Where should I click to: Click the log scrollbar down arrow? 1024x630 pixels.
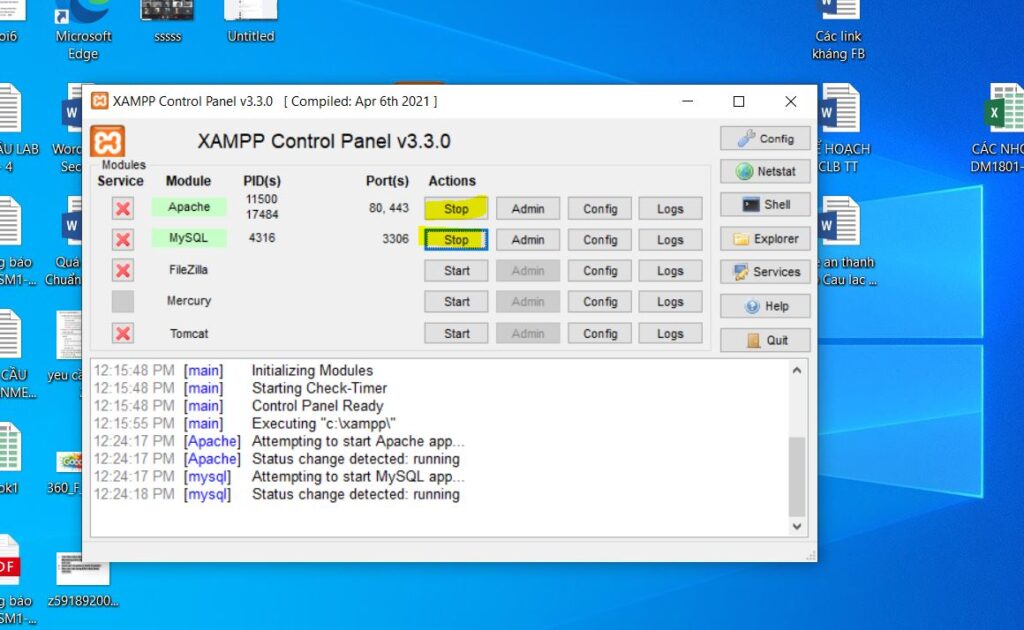tap(797, 526)
